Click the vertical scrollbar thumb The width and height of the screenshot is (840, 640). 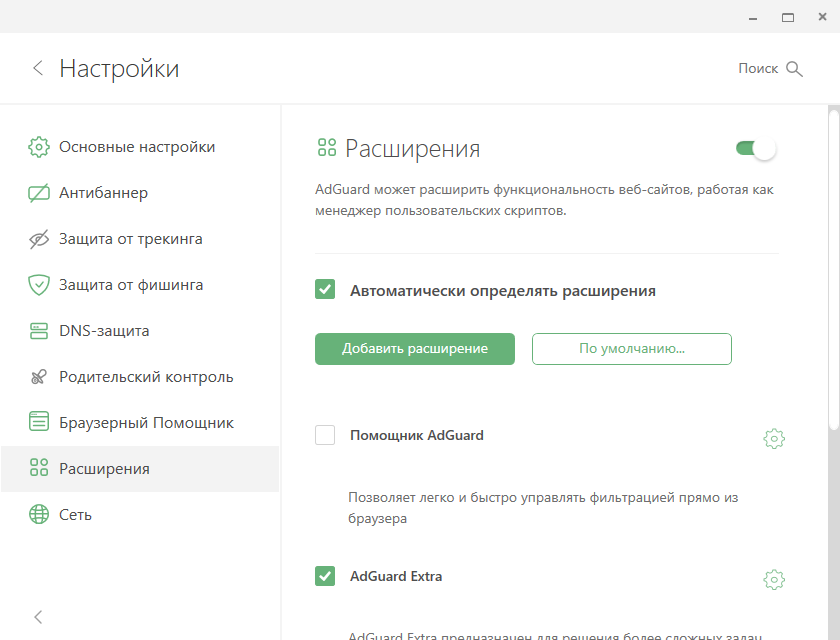[x=834, y=269]
